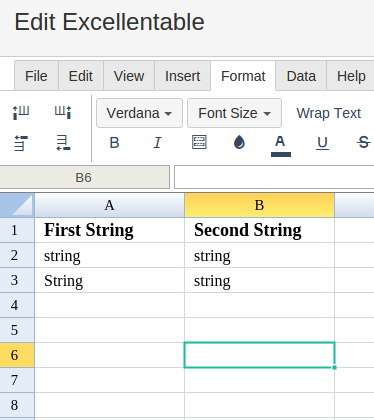Click the insert row below icon
374x420 pixels.
point(63,143)
